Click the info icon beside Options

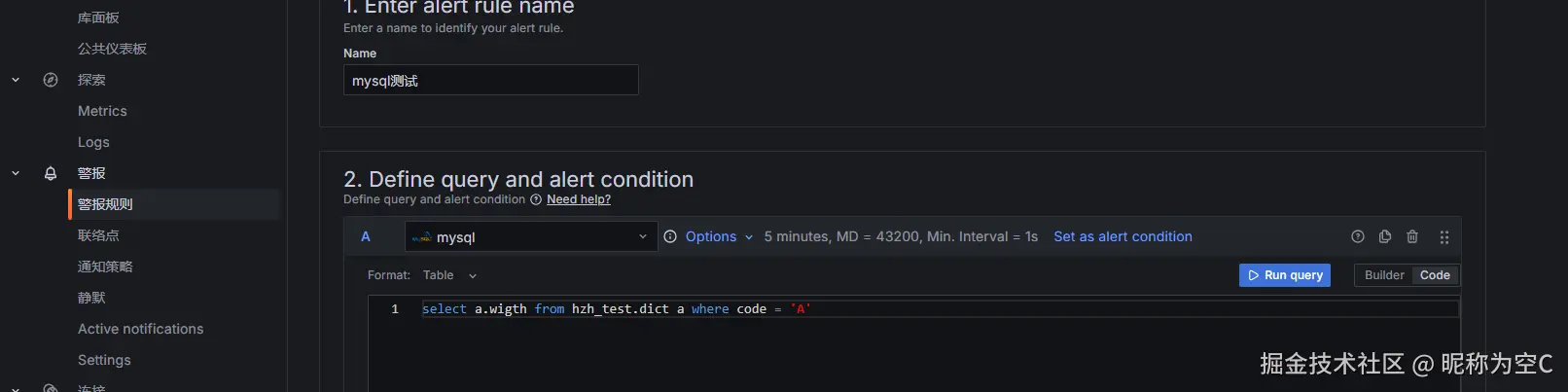pyautogui.click(x=670, y=236)
